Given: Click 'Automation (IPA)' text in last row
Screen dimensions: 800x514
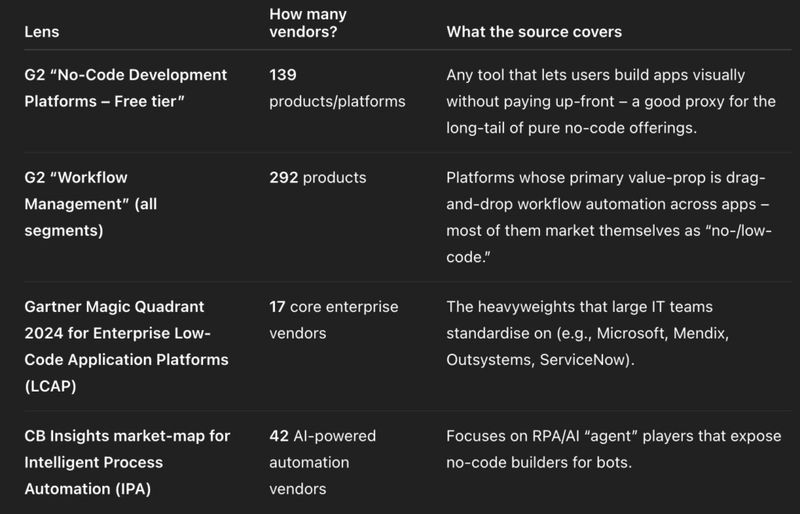Looking at the screenshot, I should (88, 489).
